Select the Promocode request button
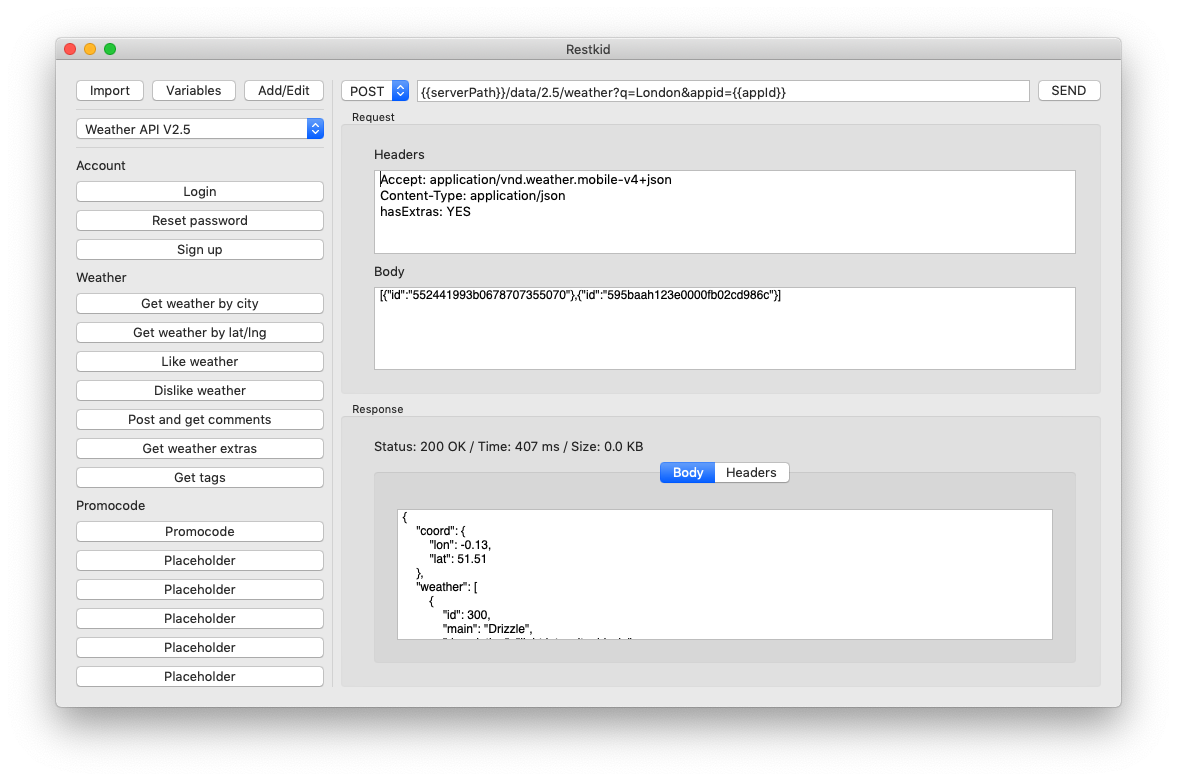Screen dimensions: 1177x781 click(200, 532)
